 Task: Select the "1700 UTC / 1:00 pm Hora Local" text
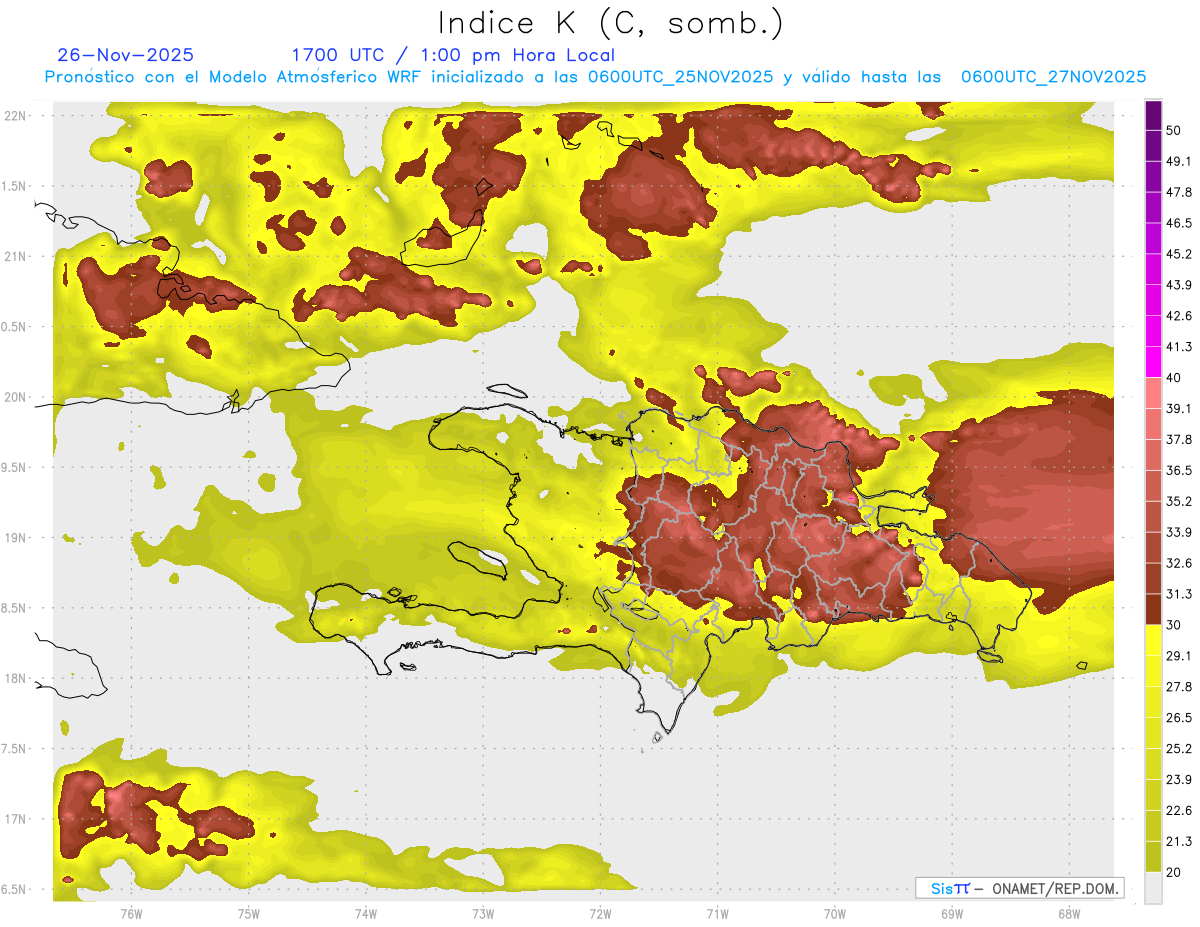point(453,55)
